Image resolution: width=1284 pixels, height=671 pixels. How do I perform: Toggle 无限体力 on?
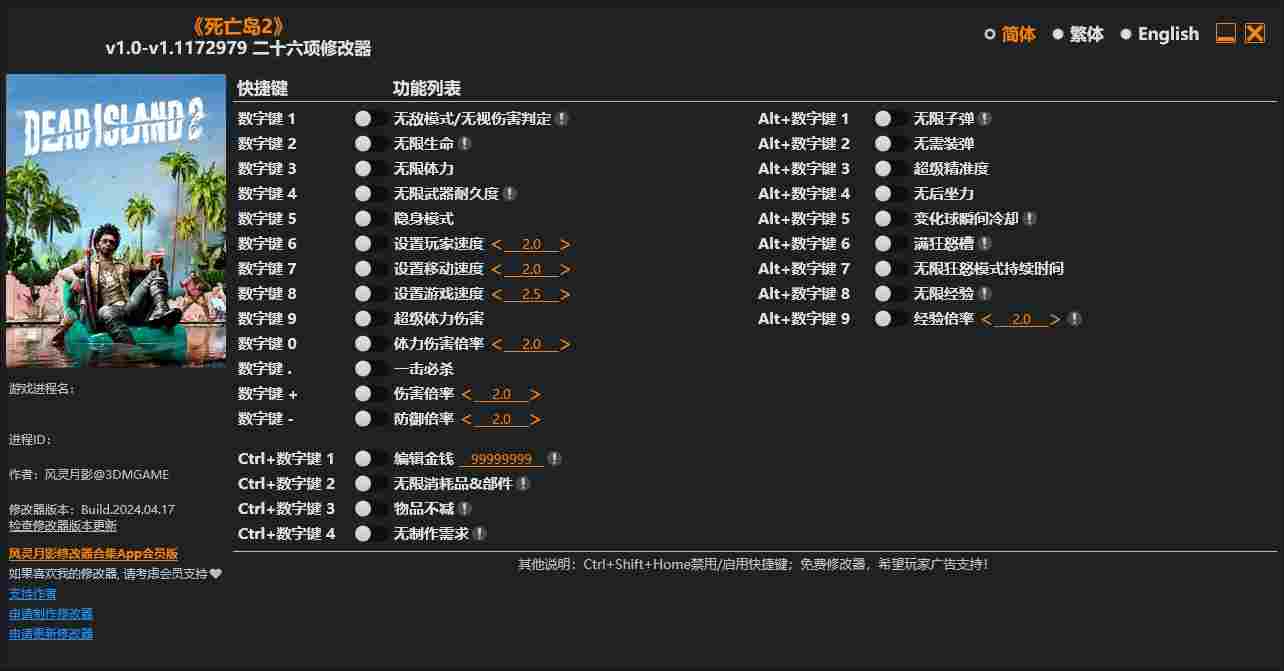point(371,168)
